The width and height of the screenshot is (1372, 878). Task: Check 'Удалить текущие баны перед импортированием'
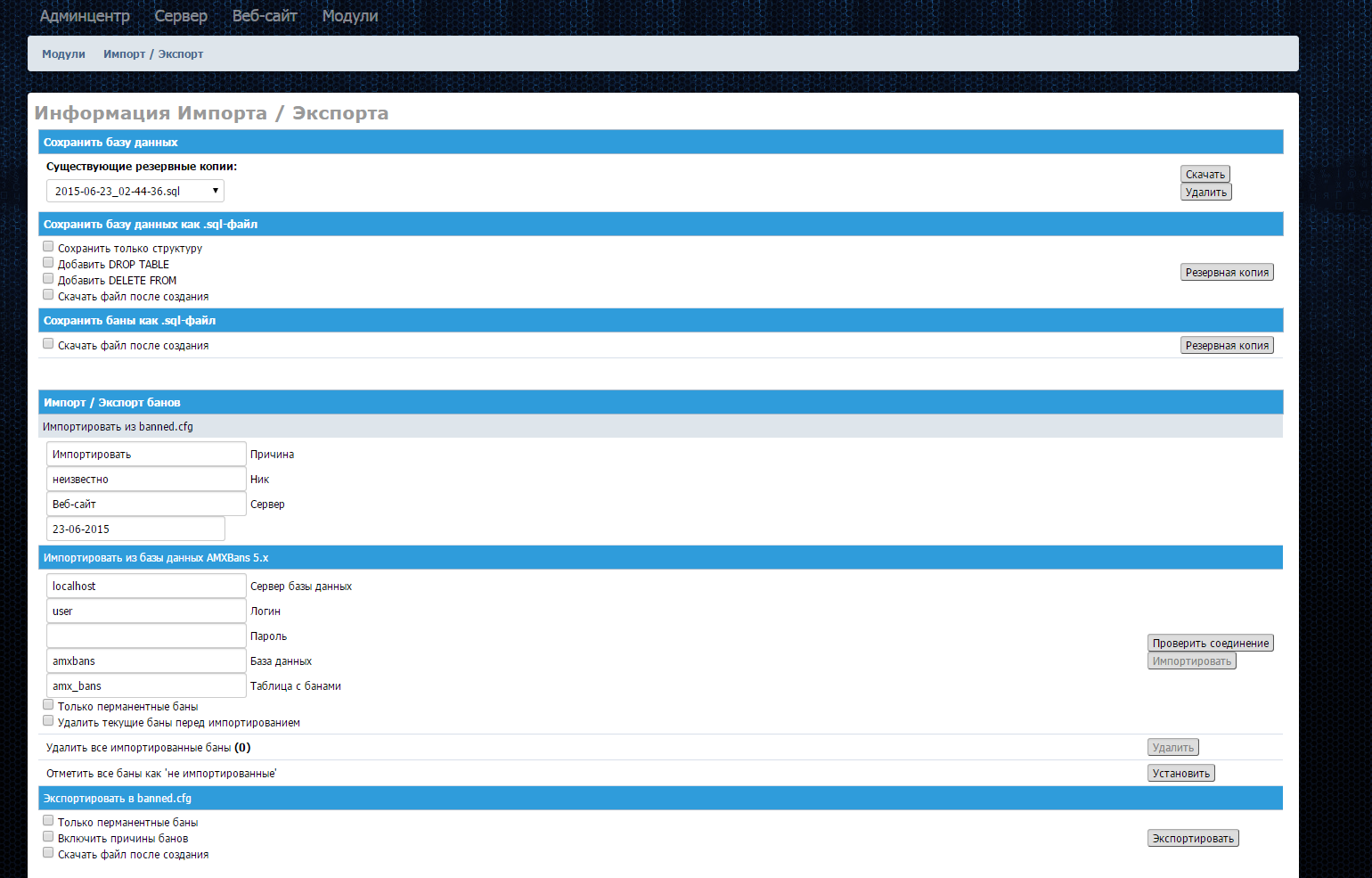[x=48, y=721]
